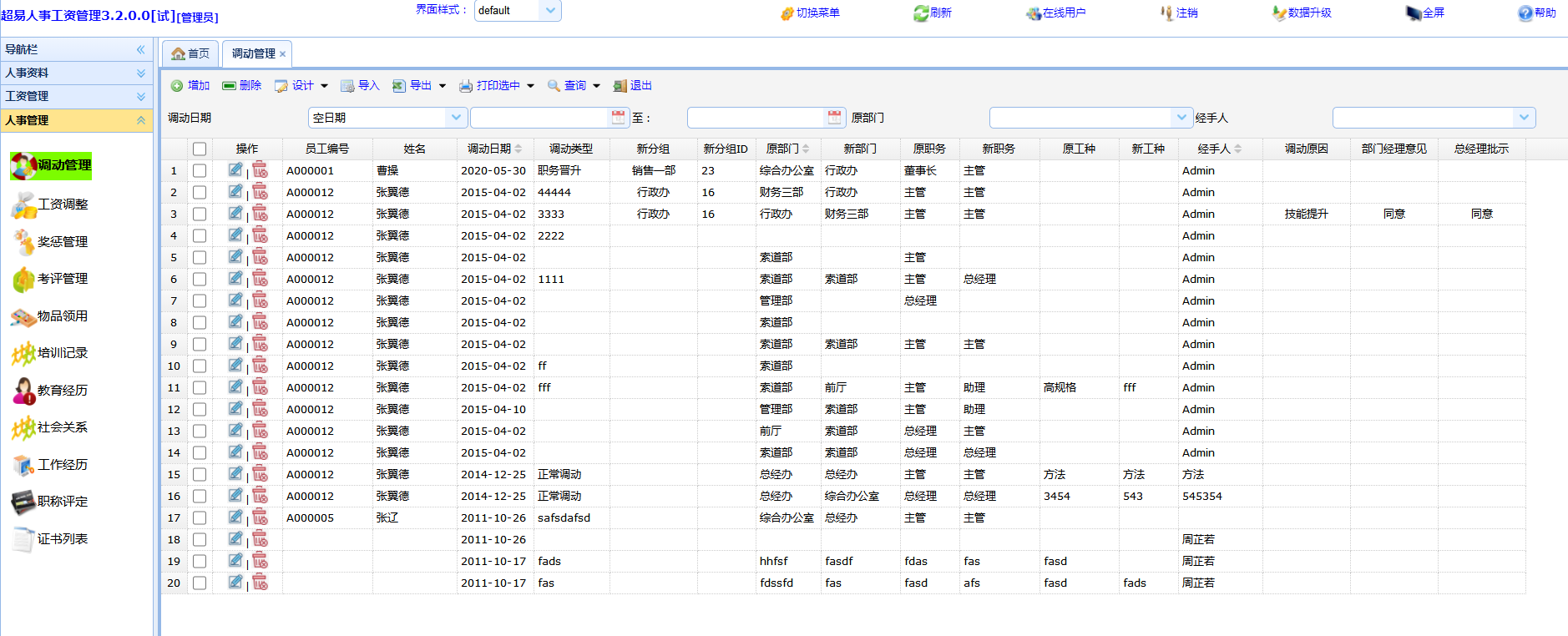The height and width of the screenshot is (636, 1568).
Task: Open 教育经历 in the sidebar
Action: 50,391
